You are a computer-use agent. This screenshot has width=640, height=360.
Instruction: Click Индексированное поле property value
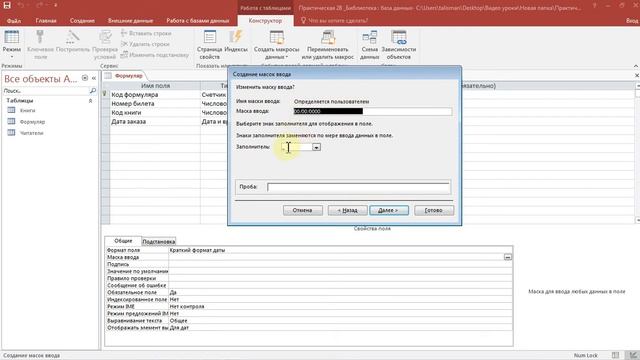(x=340, y=300)
